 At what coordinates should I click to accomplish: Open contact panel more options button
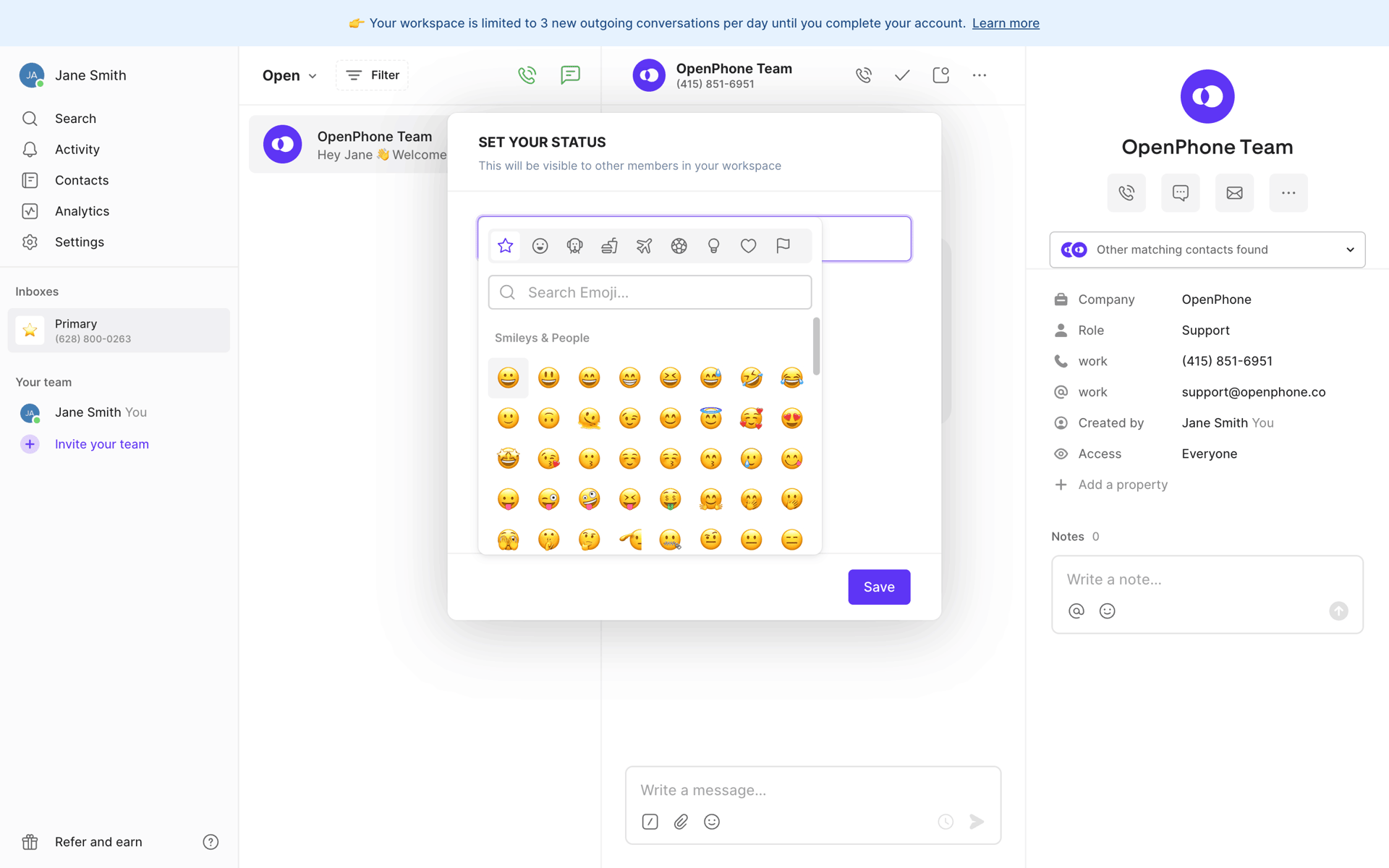(x=1288, y=193)
